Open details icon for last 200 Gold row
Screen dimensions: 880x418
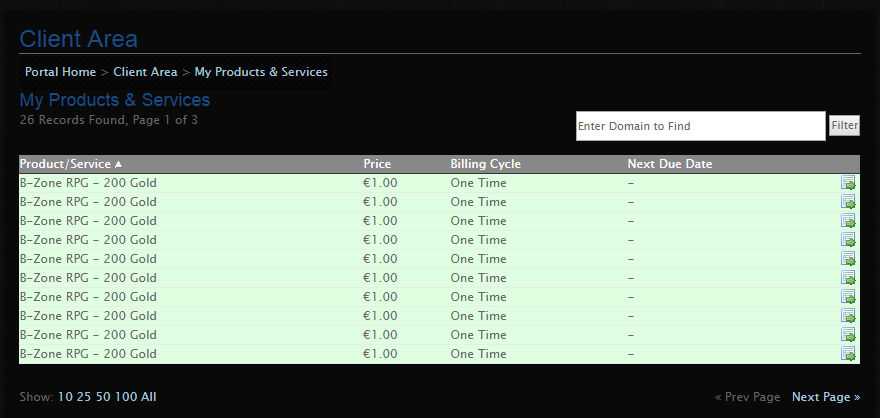coord(848,354)
